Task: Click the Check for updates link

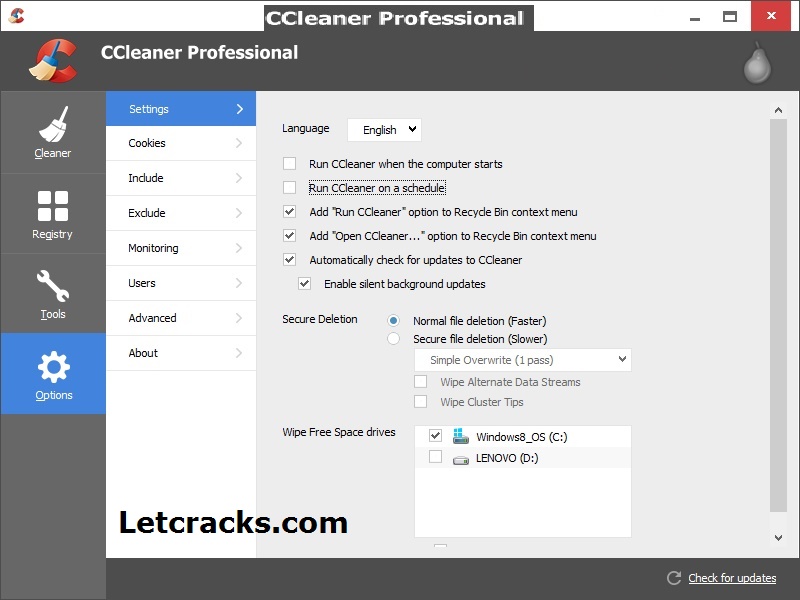Action: tap(732, 578)
